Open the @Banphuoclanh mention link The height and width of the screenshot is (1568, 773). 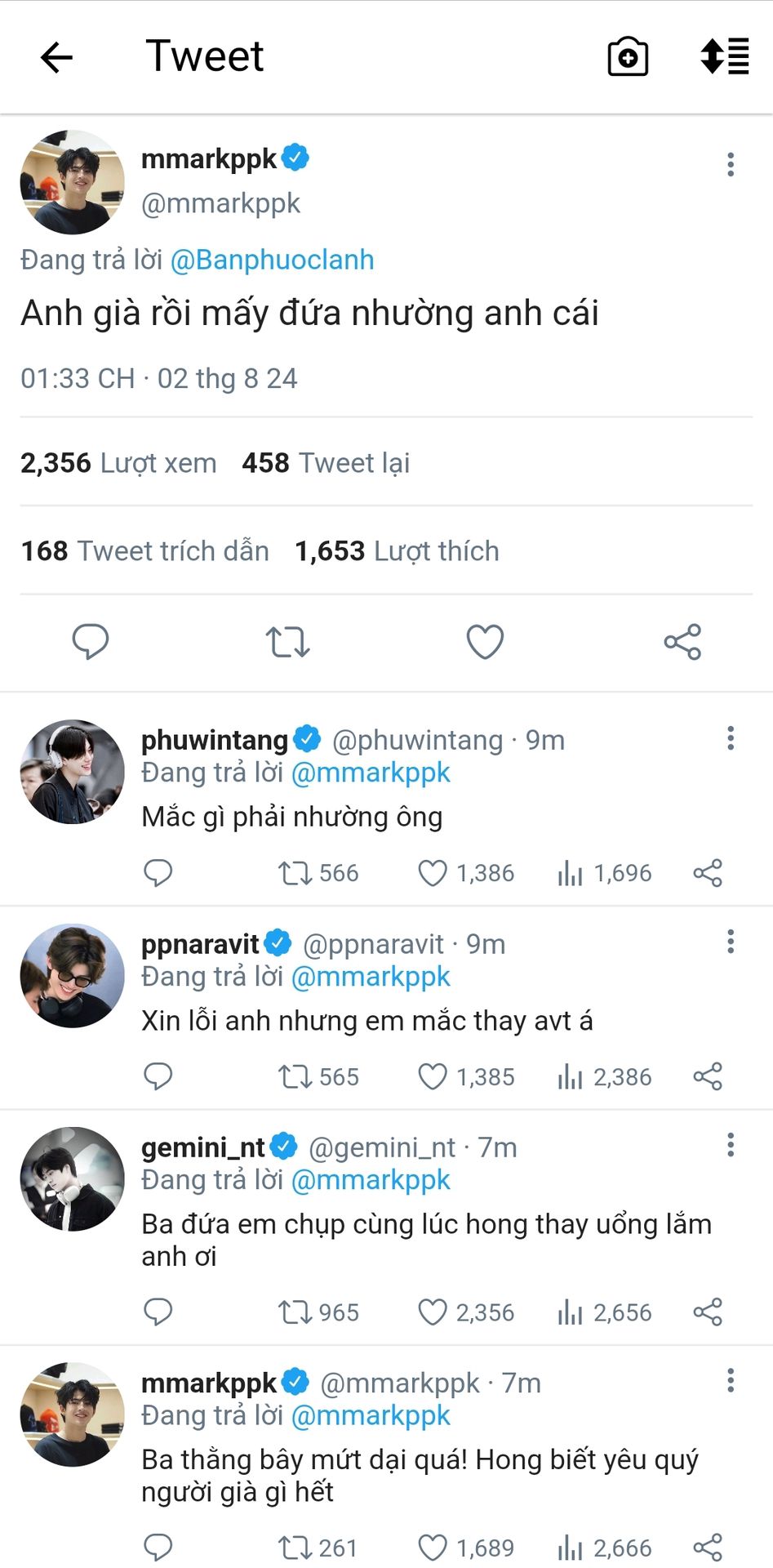click(272, 260)
